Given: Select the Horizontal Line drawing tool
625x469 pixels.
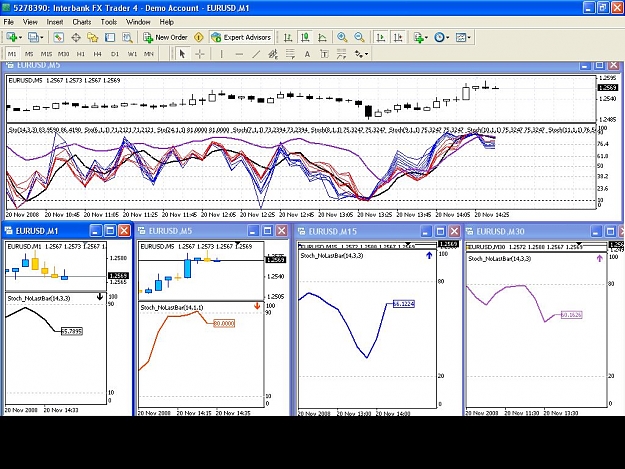Looking at the screenshot, I should pos(239,54).
